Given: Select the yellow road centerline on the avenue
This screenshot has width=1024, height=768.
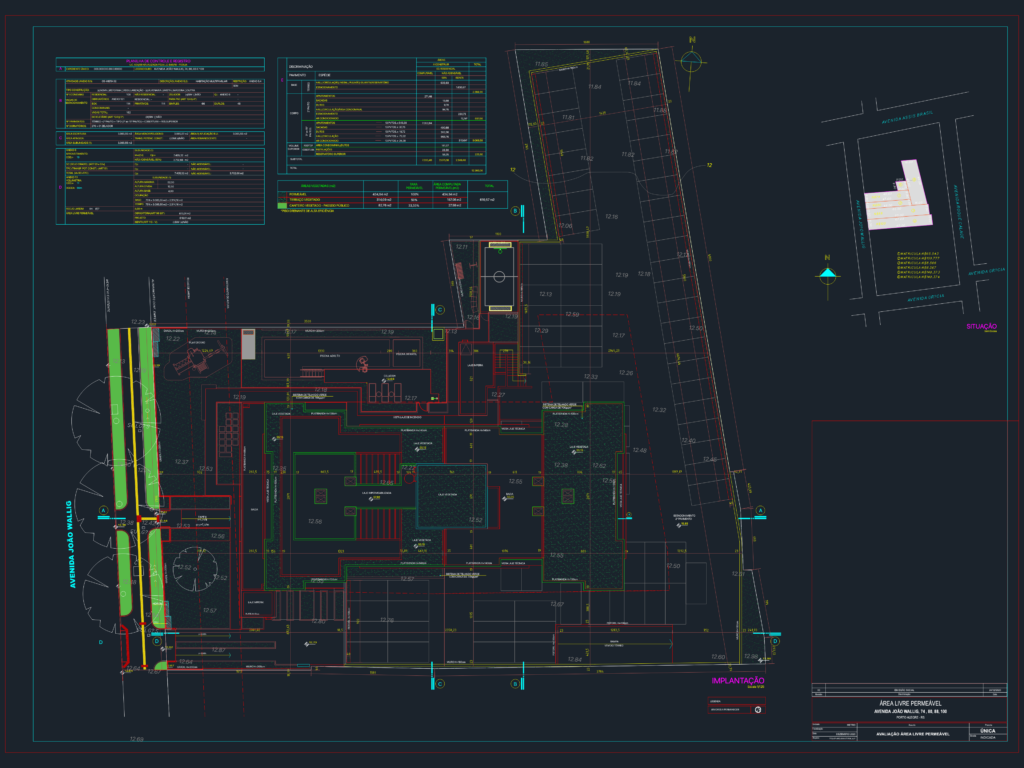Looking at the screenshot, I should tap(136, 496).
